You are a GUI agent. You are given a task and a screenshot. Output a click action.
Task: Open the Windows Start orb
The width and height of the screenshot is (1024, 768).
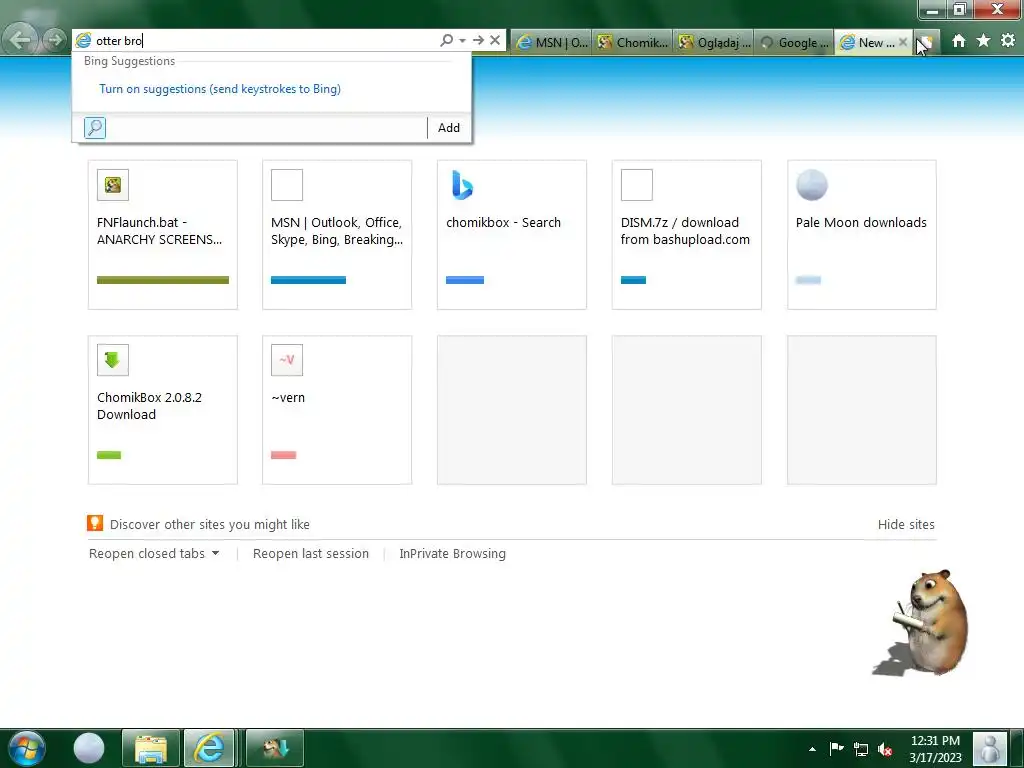pos(27,748)
